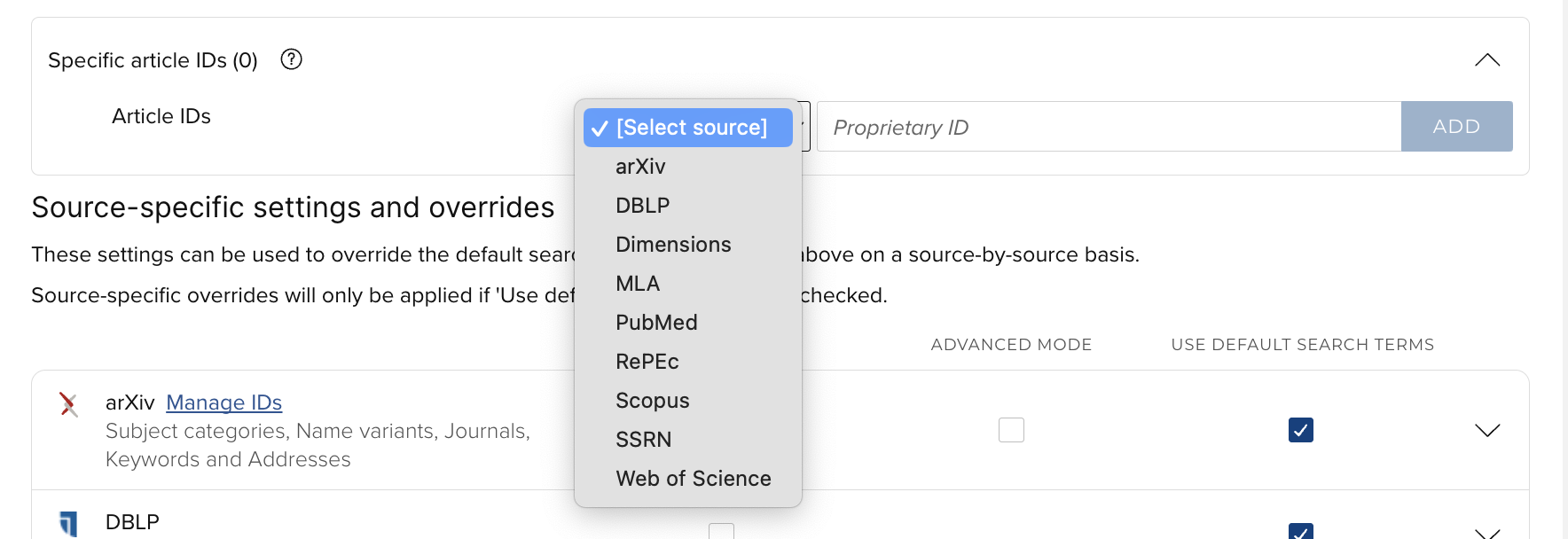
Task: Choose SSRN from the source list
Action: pos(643,440)
